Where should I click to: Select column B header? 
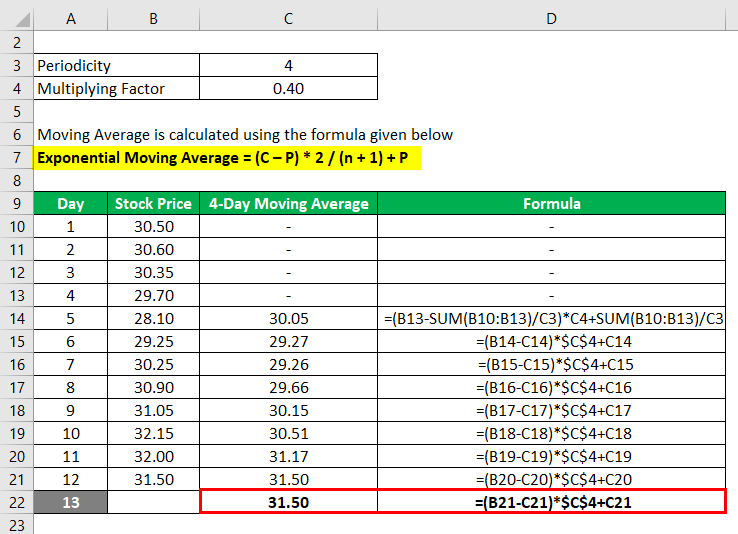pos(153,19)
